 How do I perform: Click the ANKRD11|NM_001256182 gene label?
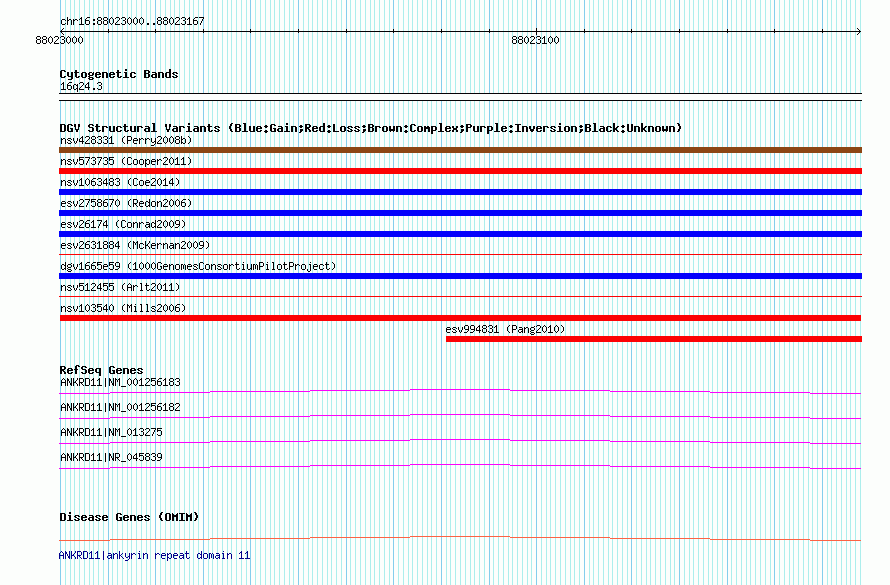[120, 407]
